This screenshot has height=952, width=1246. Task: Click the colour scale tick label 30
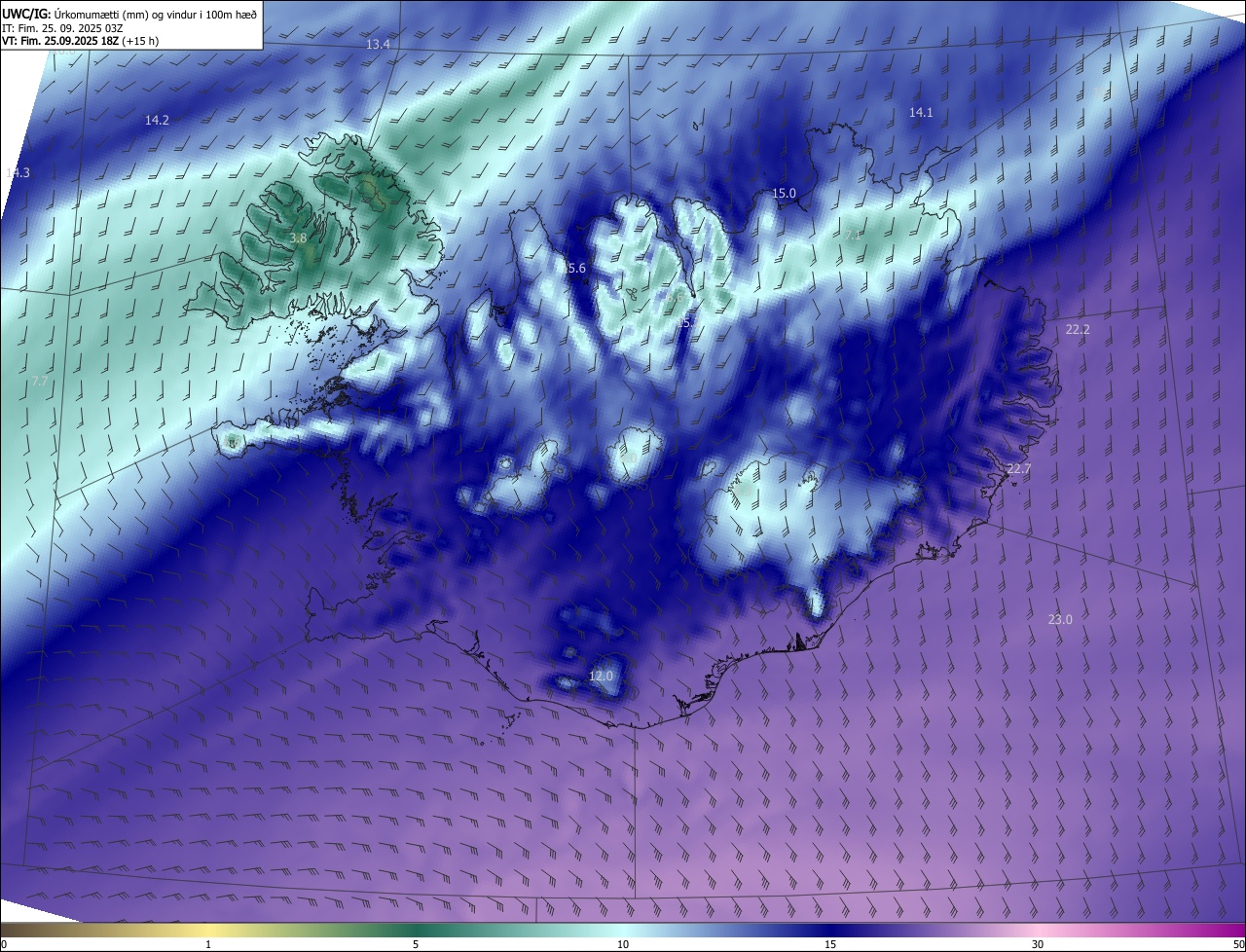[x=1038, y=944]
